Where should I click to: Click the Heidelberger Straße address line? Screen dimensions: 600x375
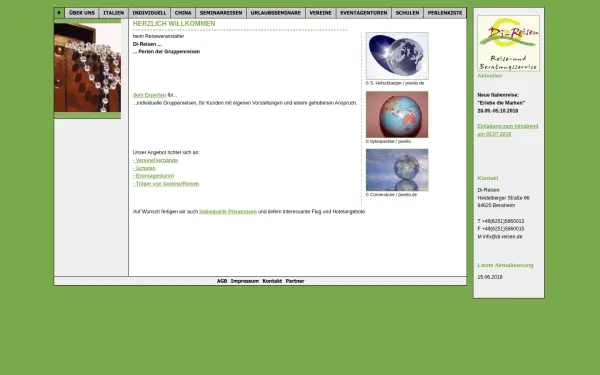click(x=503, y=198)
